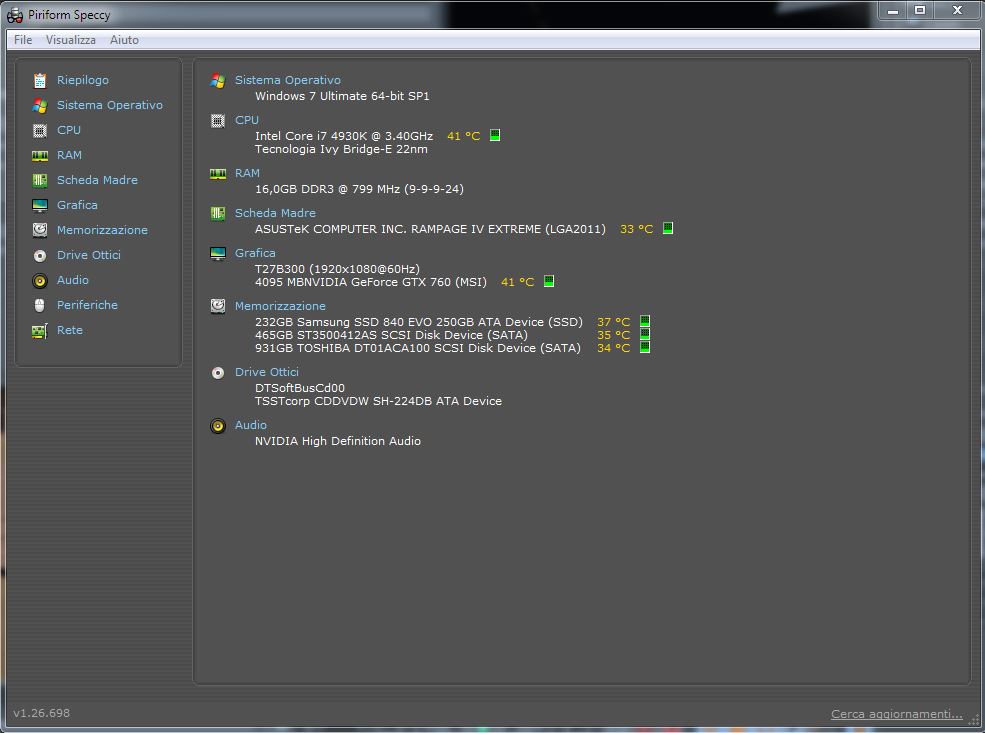Click the 16,0GB DDR3 RAM text
This screenshot has height=733, width=985.
[359, 189]
